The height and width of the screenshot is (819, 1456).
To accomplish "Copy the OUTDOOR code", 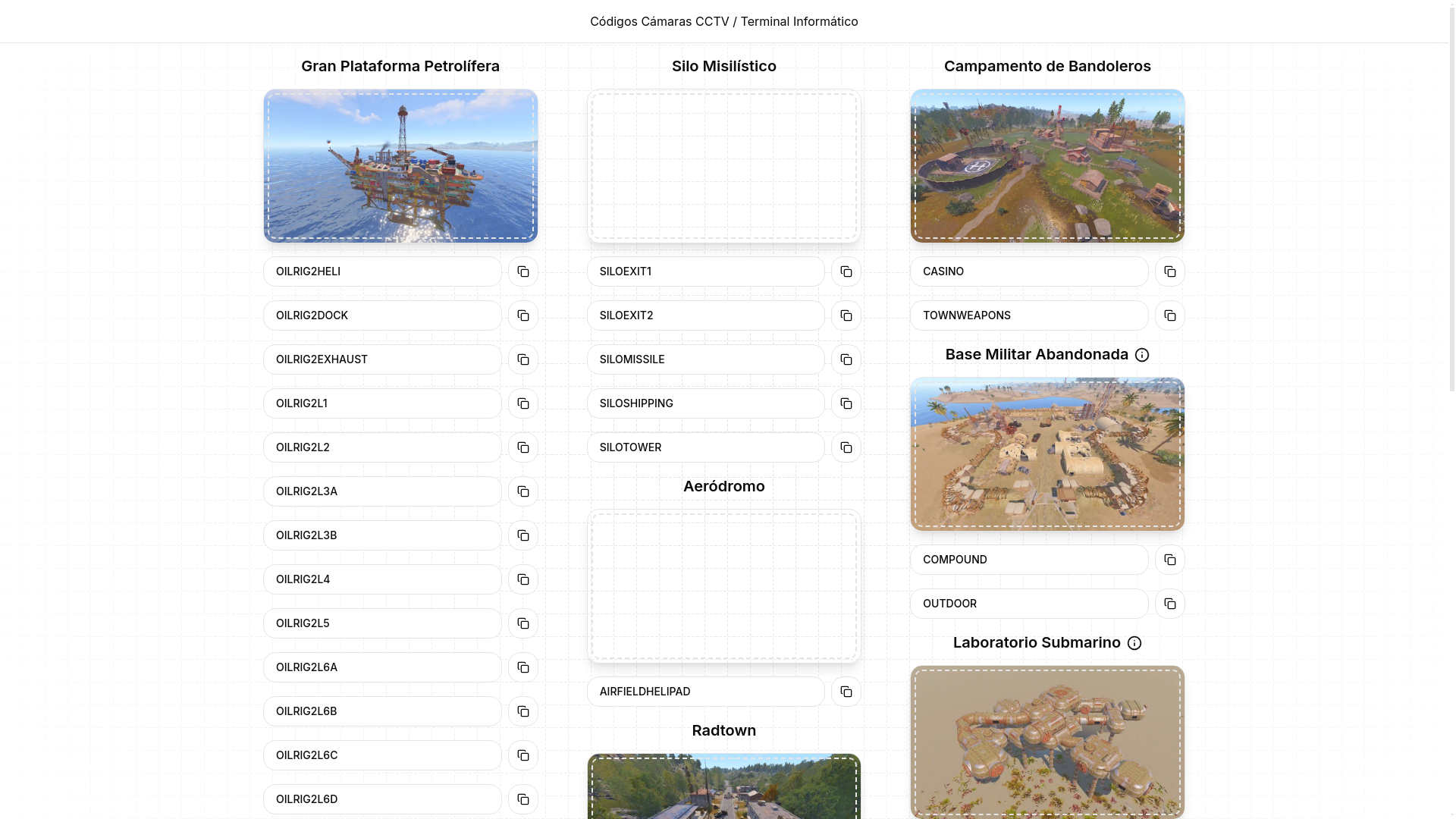I will (x=1170, y=604).
